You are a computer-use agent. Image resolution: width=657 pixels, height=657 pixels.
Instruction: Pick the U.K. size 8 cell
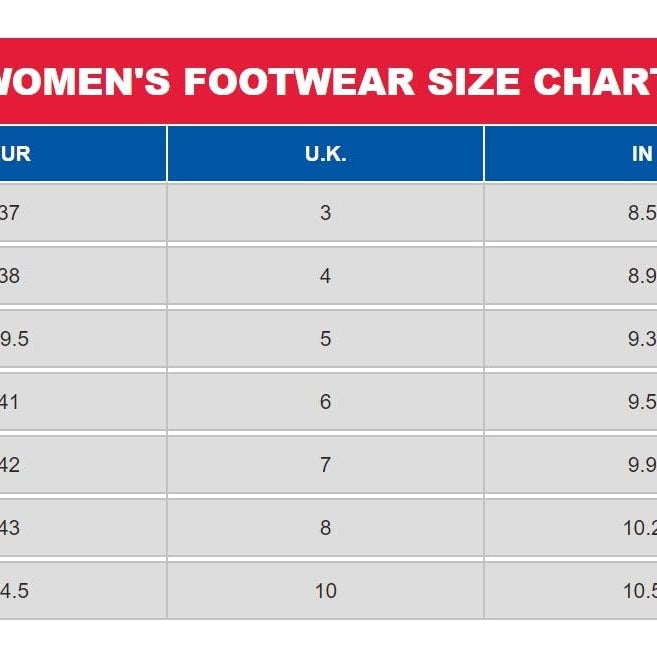pos(325,528)
